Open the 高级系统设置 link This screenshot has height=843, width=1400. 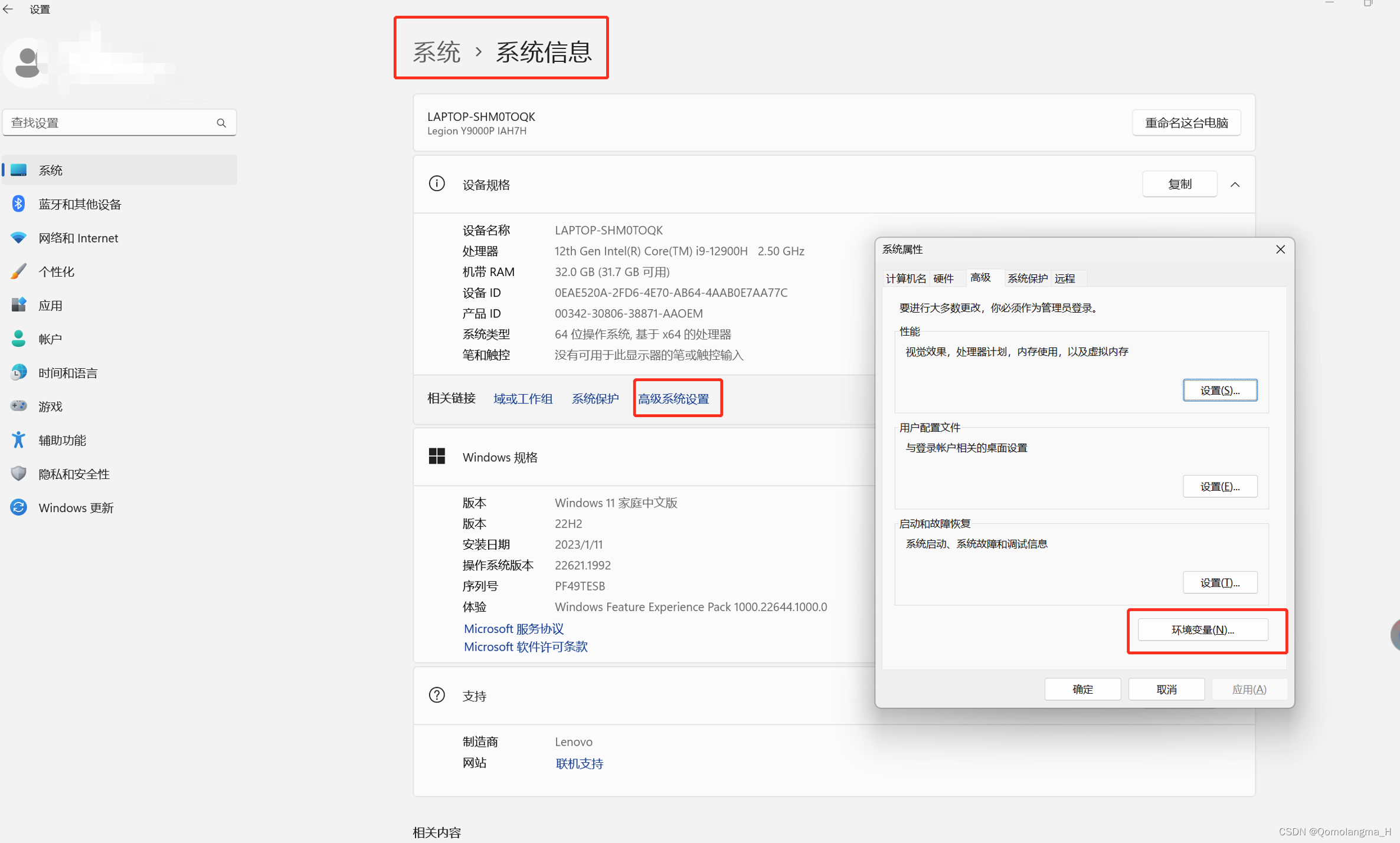[673, 399]
